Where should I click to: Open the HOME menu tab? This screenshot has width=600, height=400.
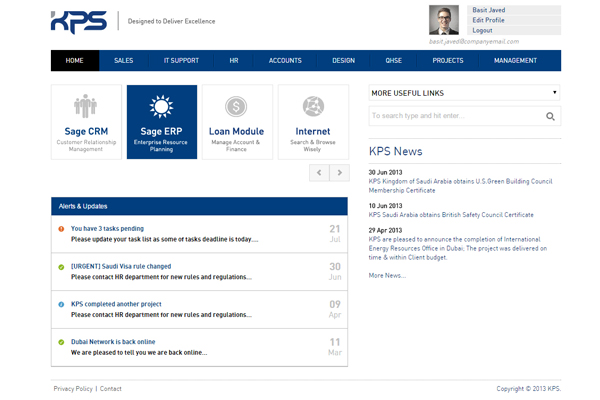(75, 61)
